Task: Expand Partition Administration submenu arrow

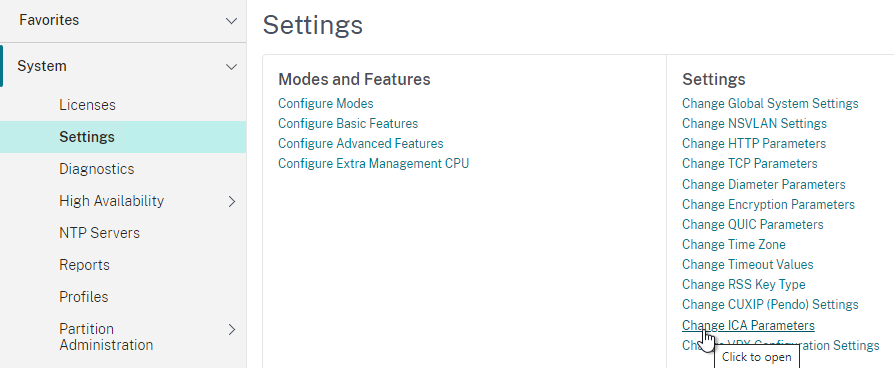Action: click(x=231, y=329)
